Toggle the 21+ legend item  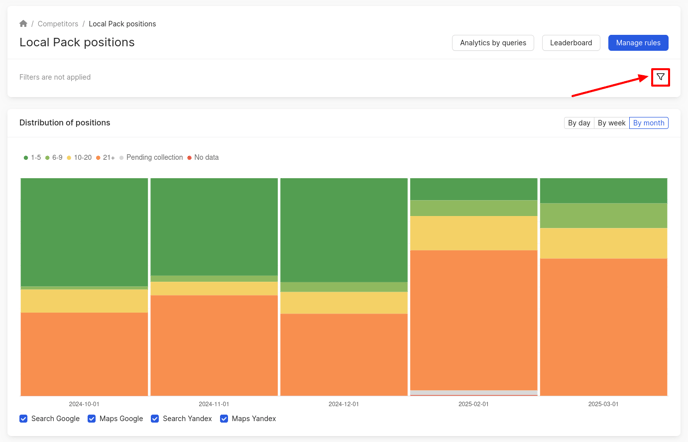(106, 158)
